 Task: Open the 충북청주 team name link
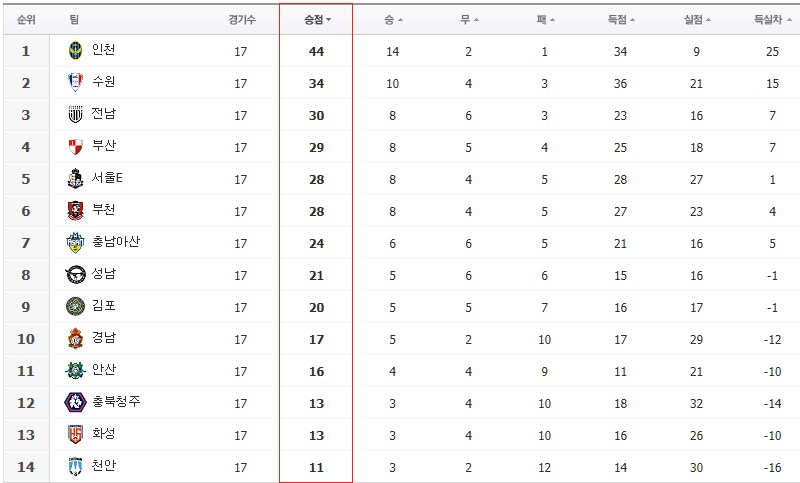click(116, 401)
